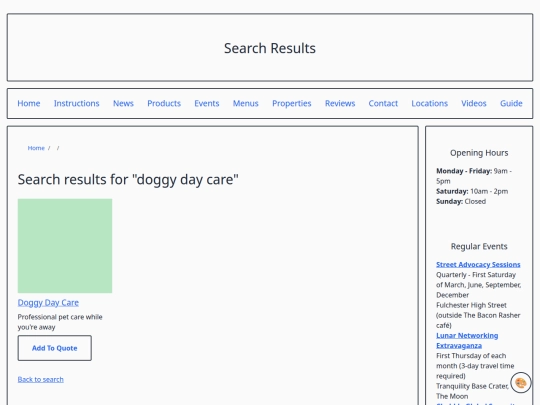The width and height of the screenshot is (540, 405).
Task: Click the green Doggy Day Care thumbnail
Action: [65, 246]
